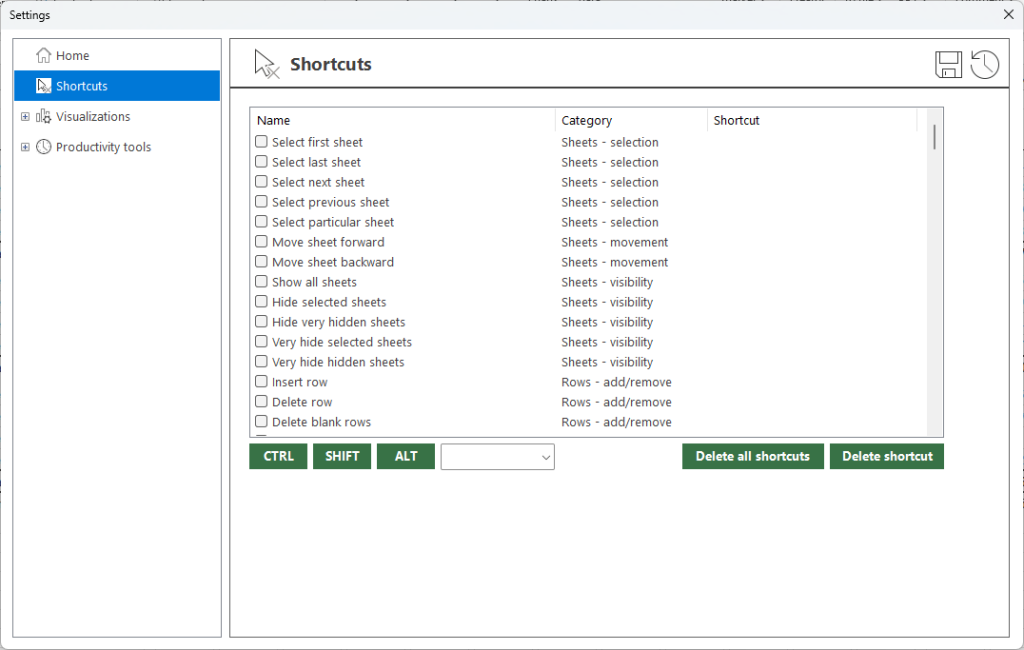
Task: Open the shortcut key dropdown
Action: (x=497, y=457)
